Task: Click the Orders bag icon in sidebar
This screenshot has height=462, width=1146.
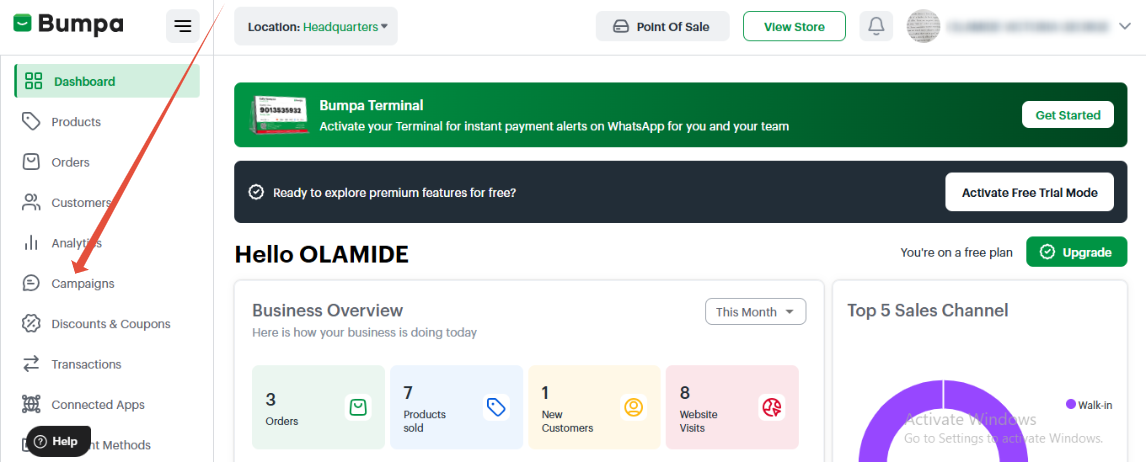Action: (x=31, y=162)
